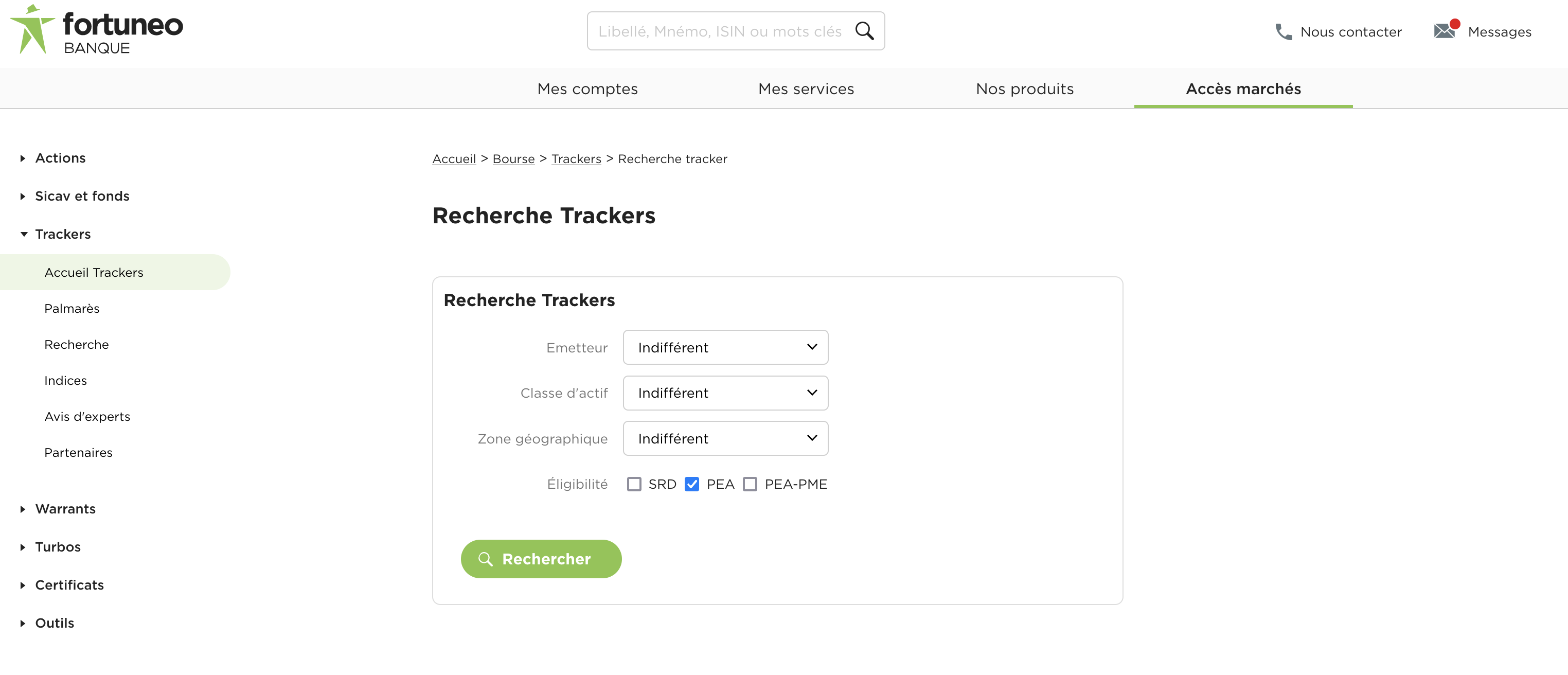This screenshot has width=1568, height=675.
Task: Expand the Actions sidebar arrow
Action: click(23, 158)
